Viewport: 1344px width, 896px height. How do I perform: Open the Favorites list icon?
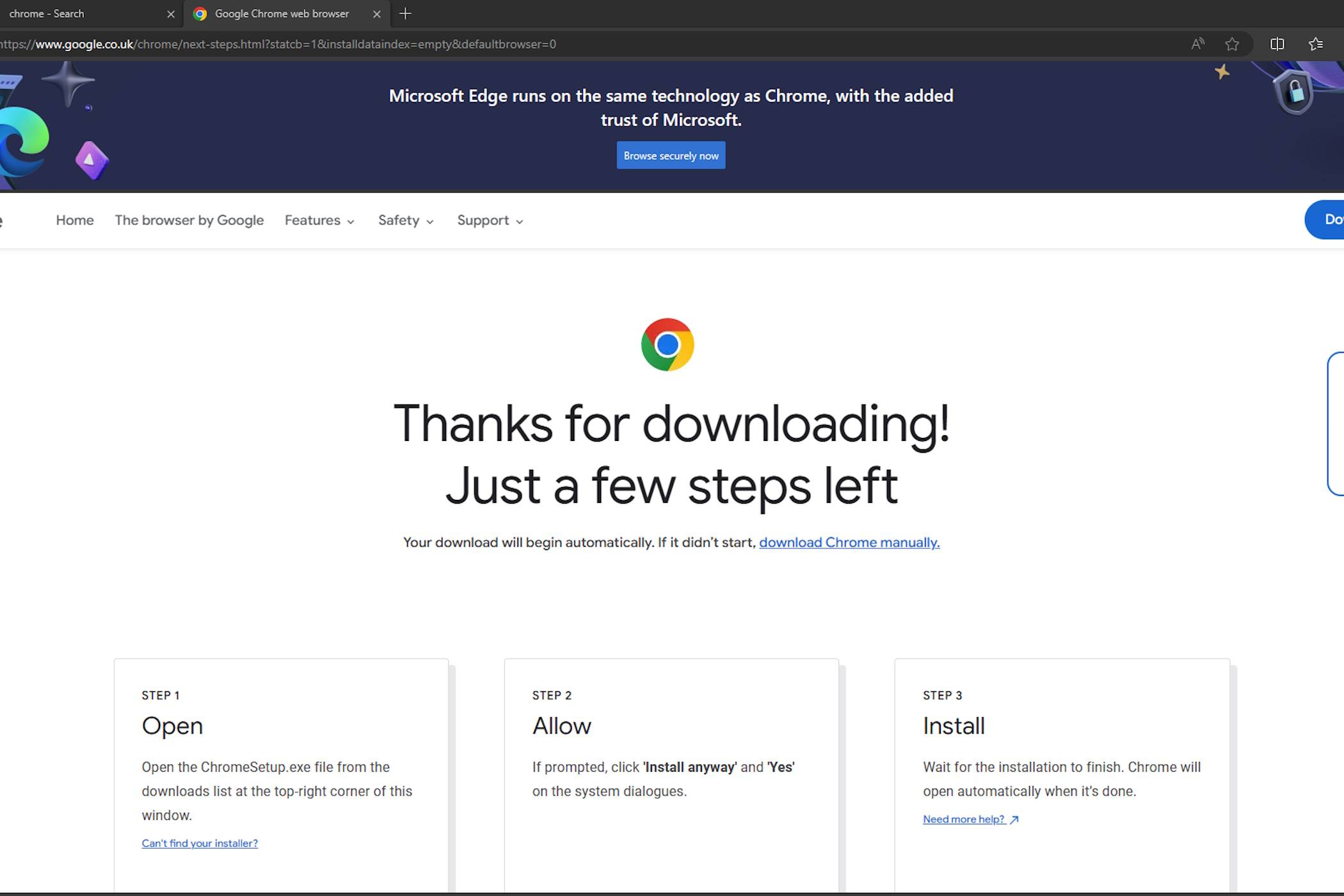[x=1316, y=44]
